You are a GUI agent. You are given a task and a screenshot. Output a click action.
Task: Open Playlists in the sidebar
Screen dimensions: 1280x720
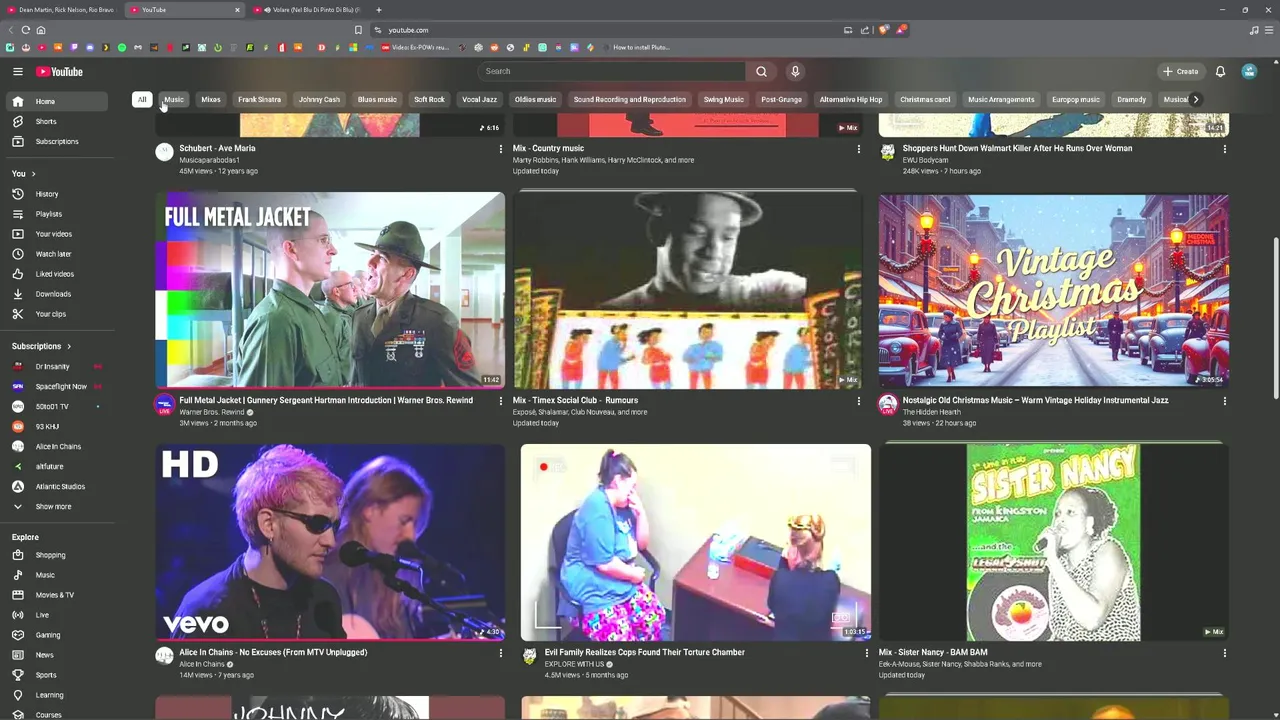55,214
